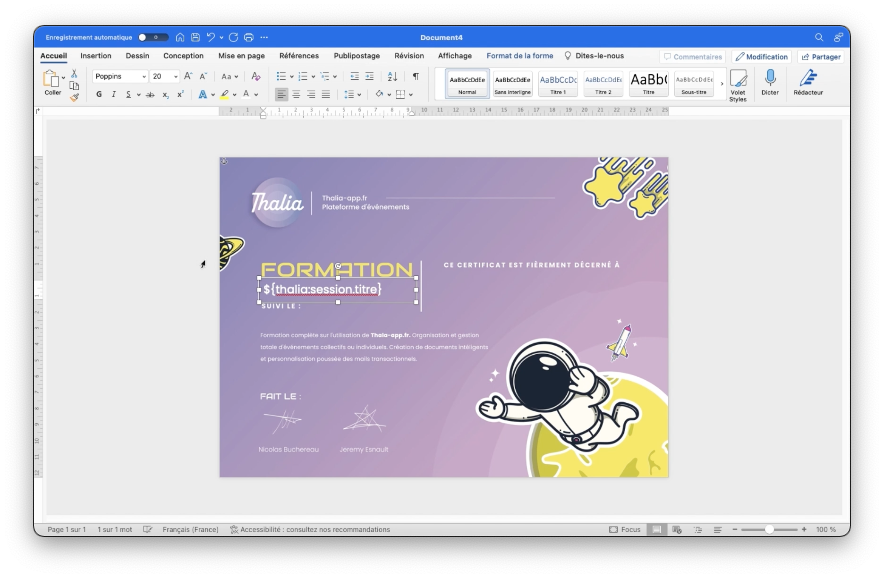Click the Commentaires button
884x578 pixels.
coord(692,57)
